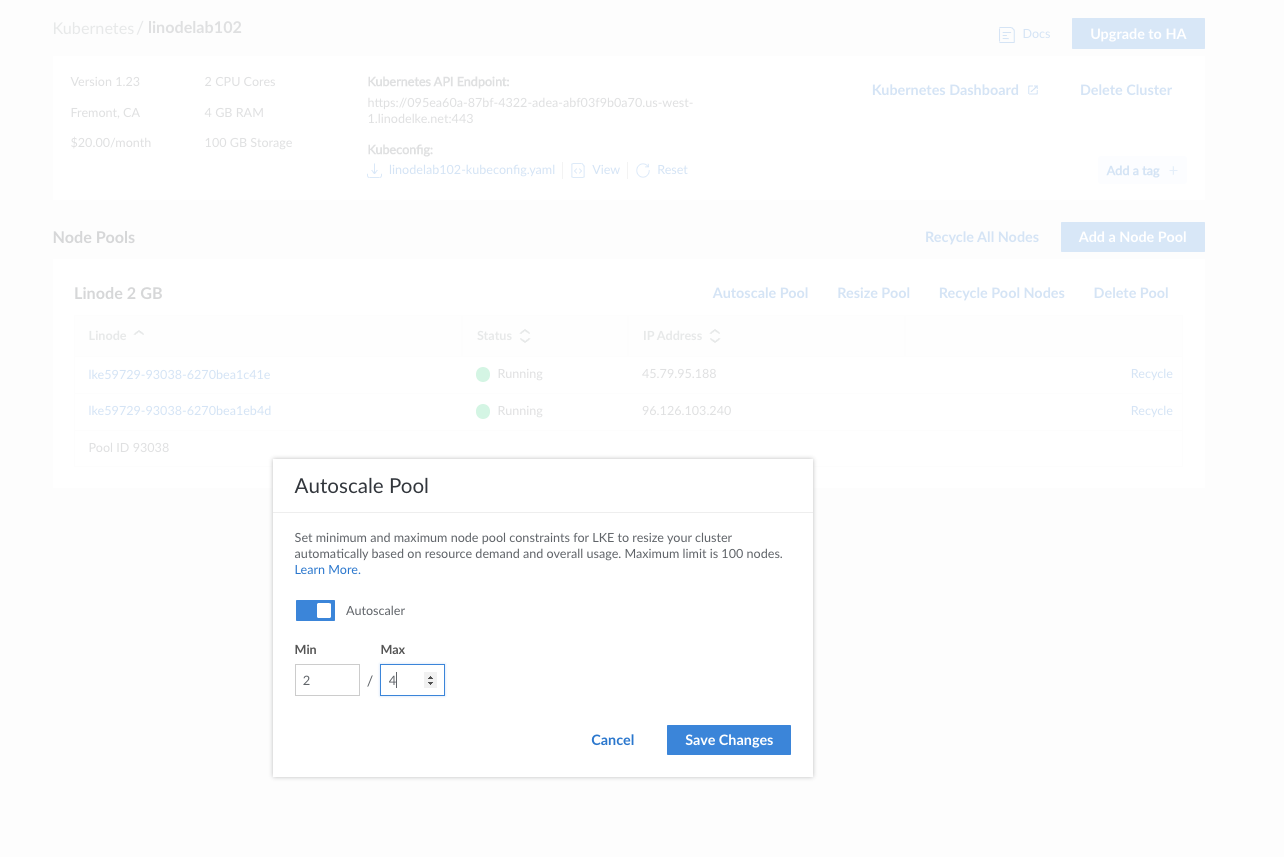The image size is (1284, 857).
Task: Go to Kubernetes breadcrumb link
Action: tap(93, 28)
